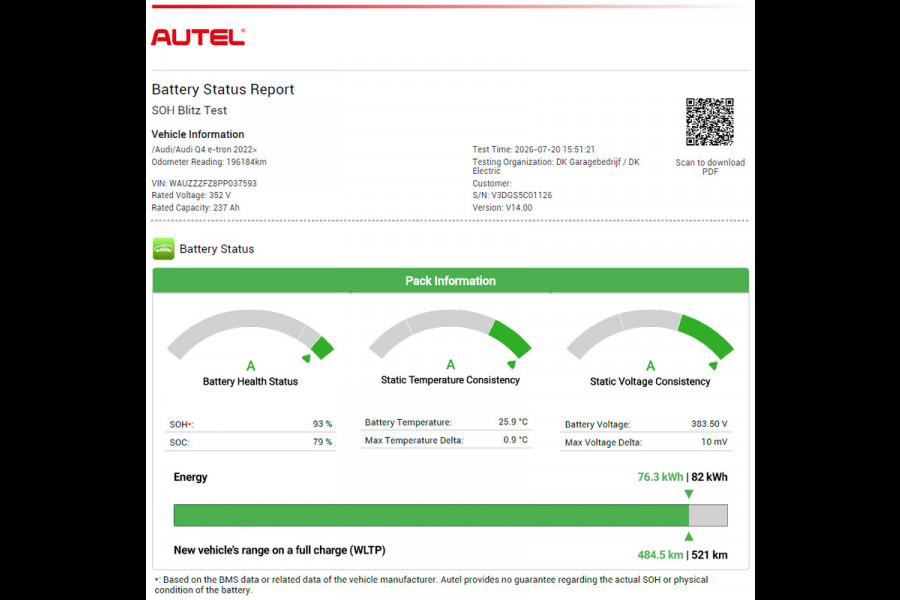Click '/Audi/Audi Q4 e-tron 2022>' text
Screen dimensions: 900x600
(x=204, y=149)
